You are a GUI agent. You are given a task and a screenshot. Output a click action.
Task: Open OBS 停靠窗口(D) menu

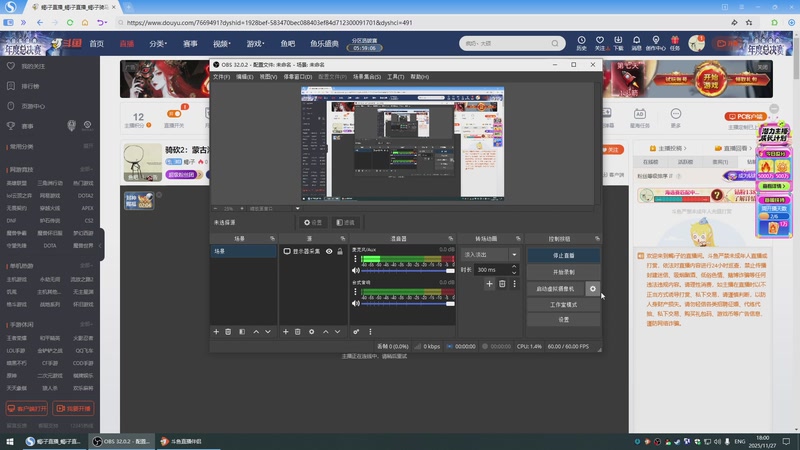tap(298, 77)
